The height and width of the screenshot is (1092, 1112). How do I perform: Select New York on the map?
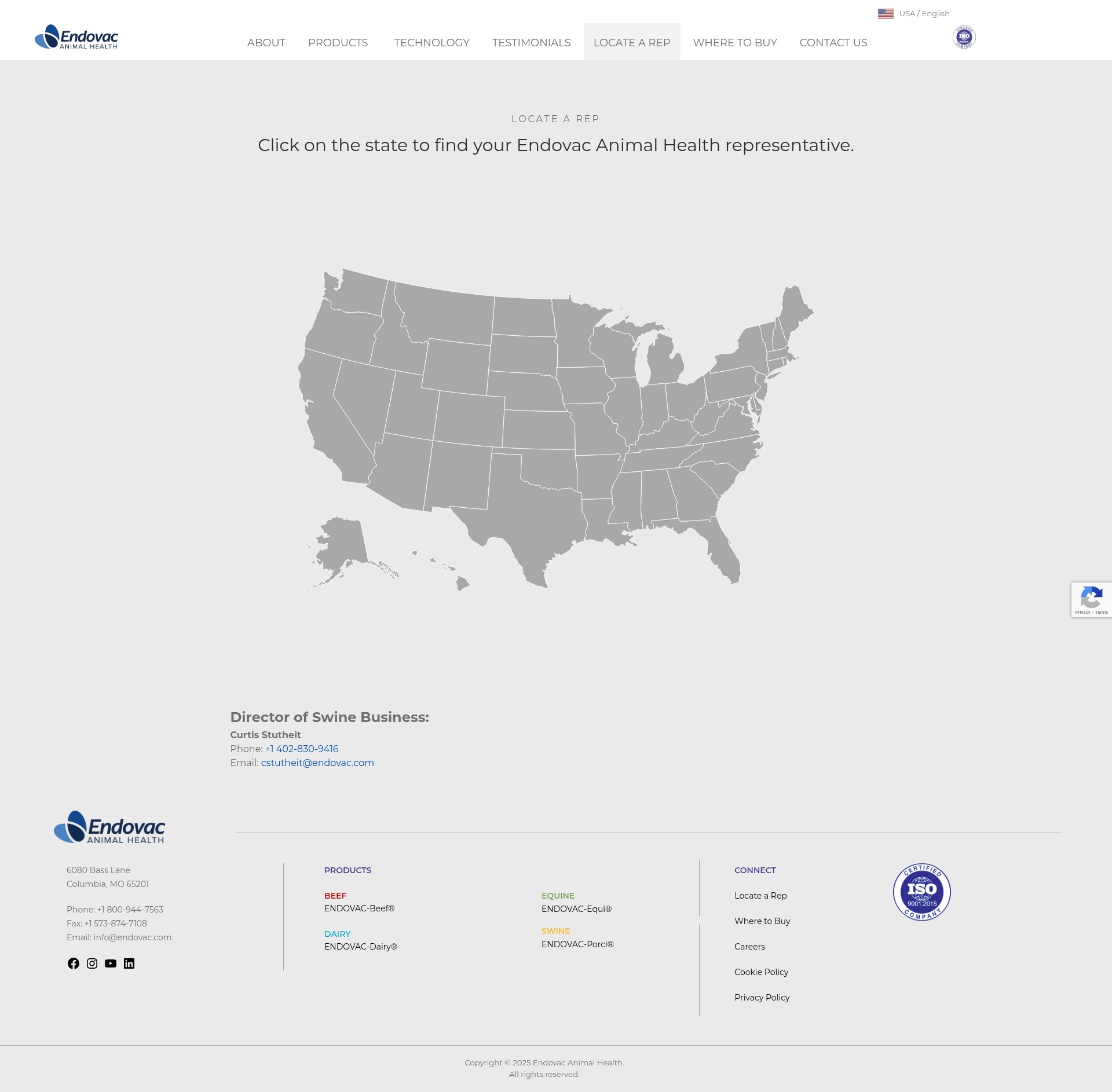(744, 353)
